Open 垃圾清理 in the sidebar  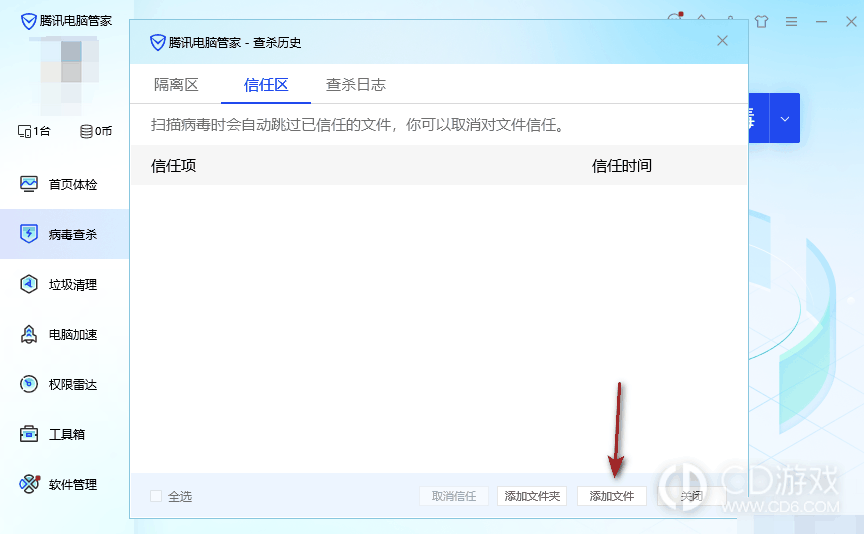pos(64,284)
